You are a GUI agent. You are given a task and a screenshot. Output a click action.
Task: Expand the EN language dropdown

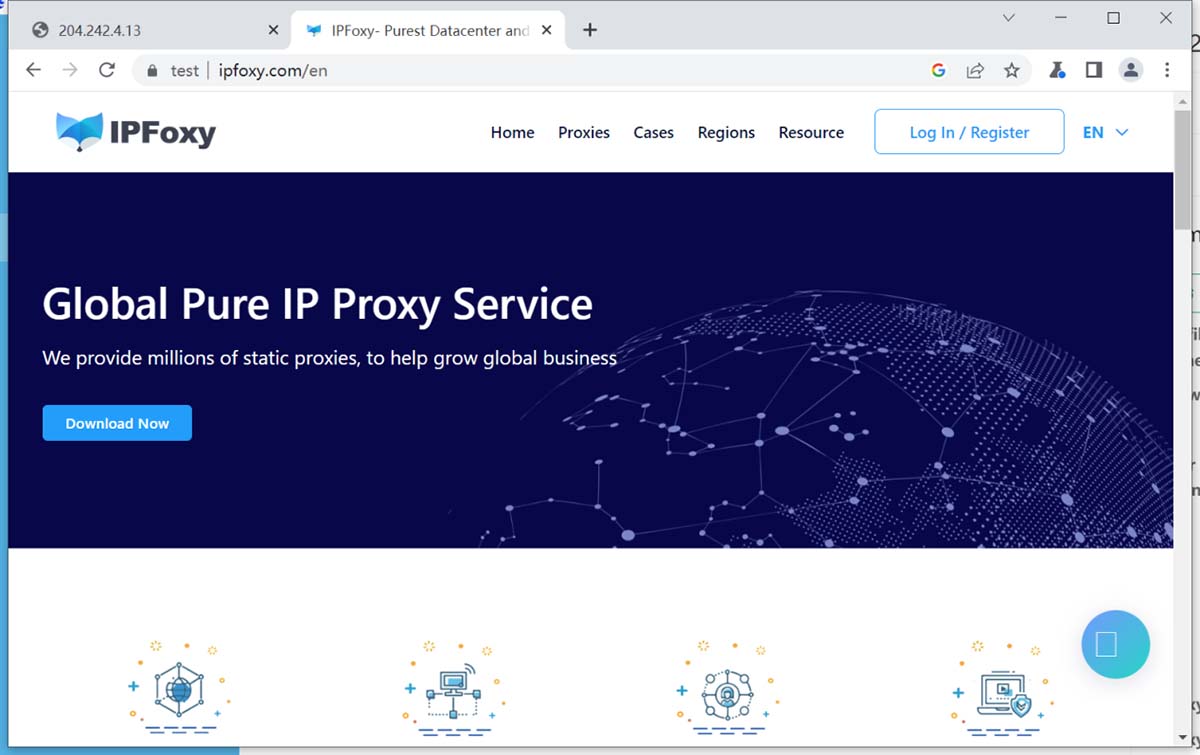point(1105,132)
